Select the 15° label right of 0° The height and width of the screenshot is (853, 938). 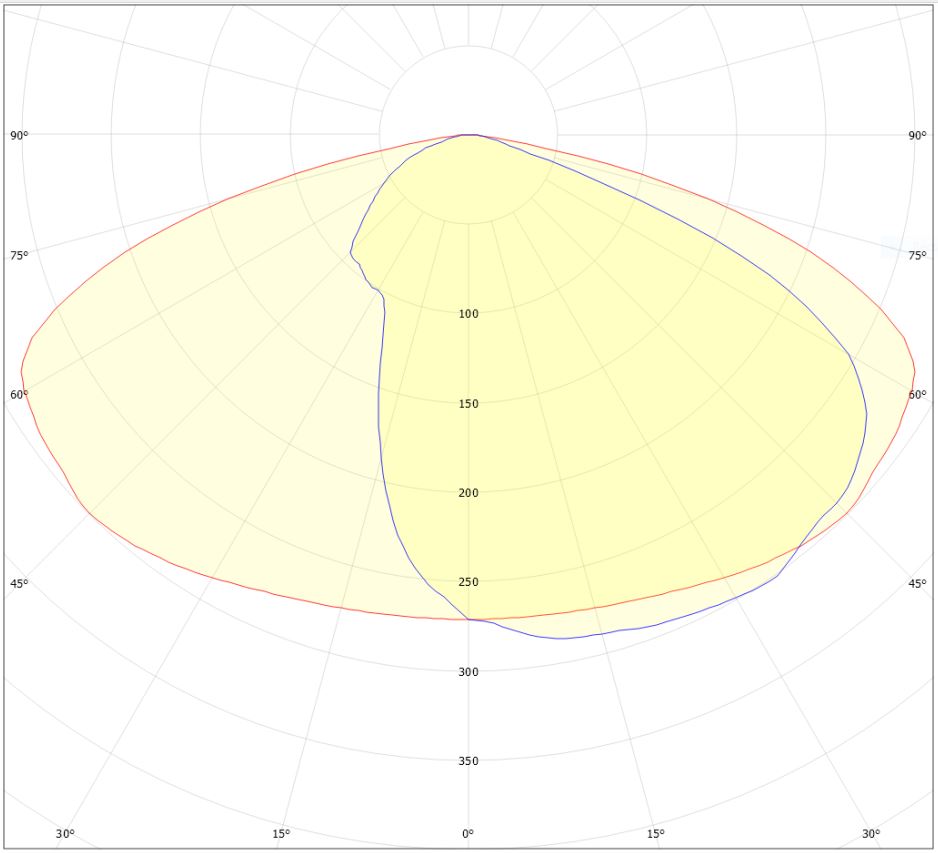point(655,834)
